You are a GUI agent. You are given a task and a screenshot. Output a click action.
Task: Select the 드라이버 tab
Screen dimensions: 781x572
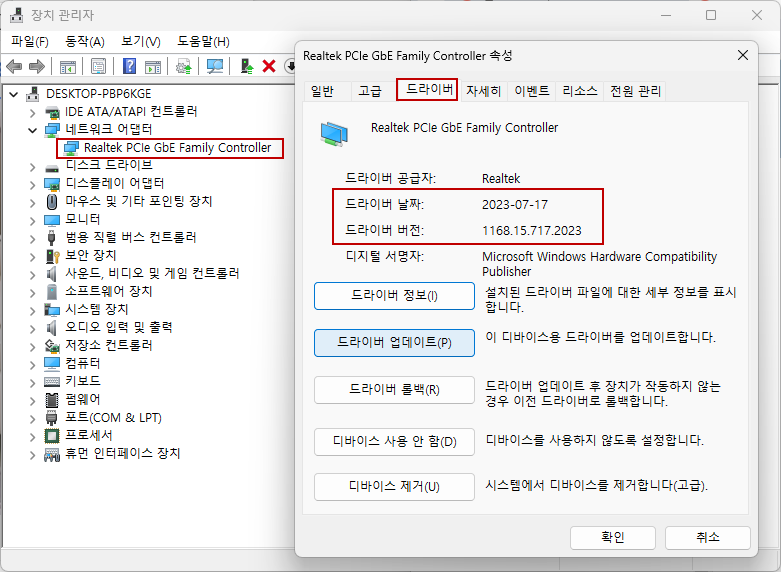[429, 90]
